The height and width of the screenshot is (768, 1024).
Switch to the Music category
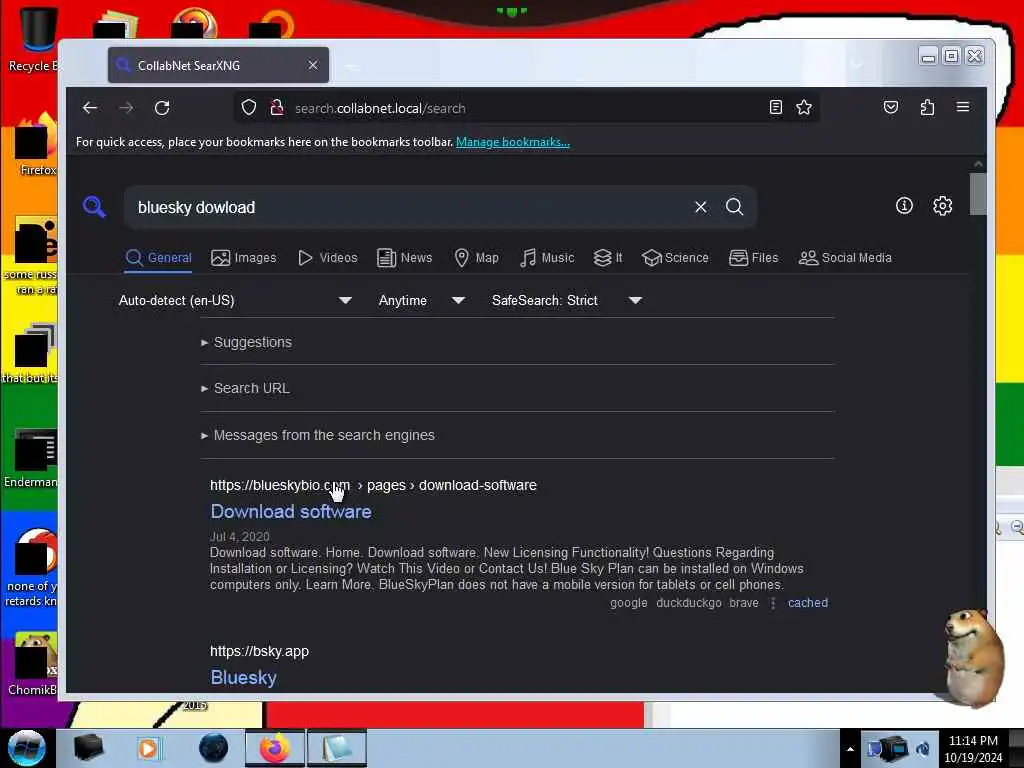[547, 258]
